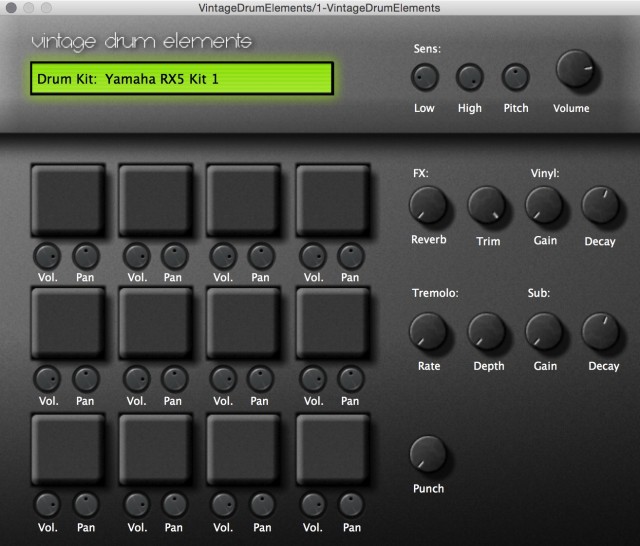This screenshot has width=640, height=546.
Task: Click the Drum Kit display showing Yamaha RX5 Kit 1
Action: [x=182, y=79]
